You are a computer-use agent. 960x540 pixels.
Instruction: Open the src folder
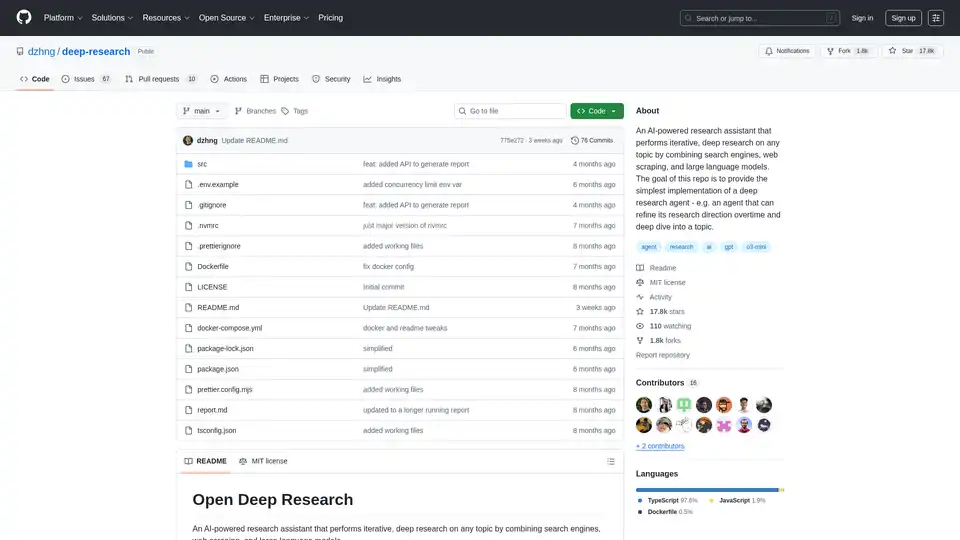tap(202, 163)
